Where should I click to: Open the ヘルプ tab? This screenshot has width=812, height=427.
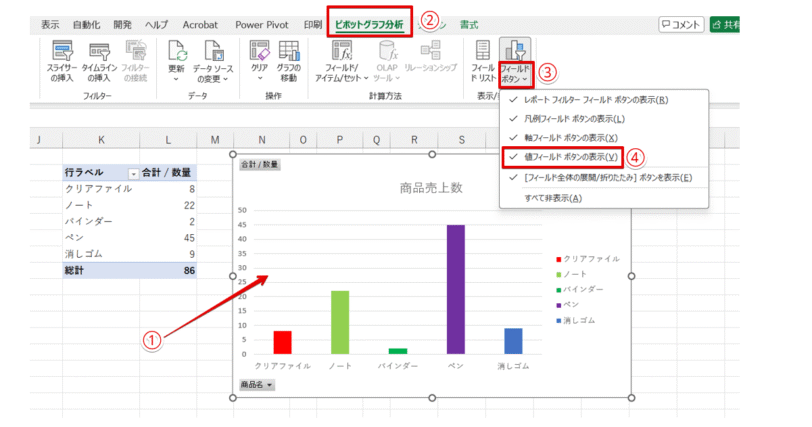pos(157,25)
